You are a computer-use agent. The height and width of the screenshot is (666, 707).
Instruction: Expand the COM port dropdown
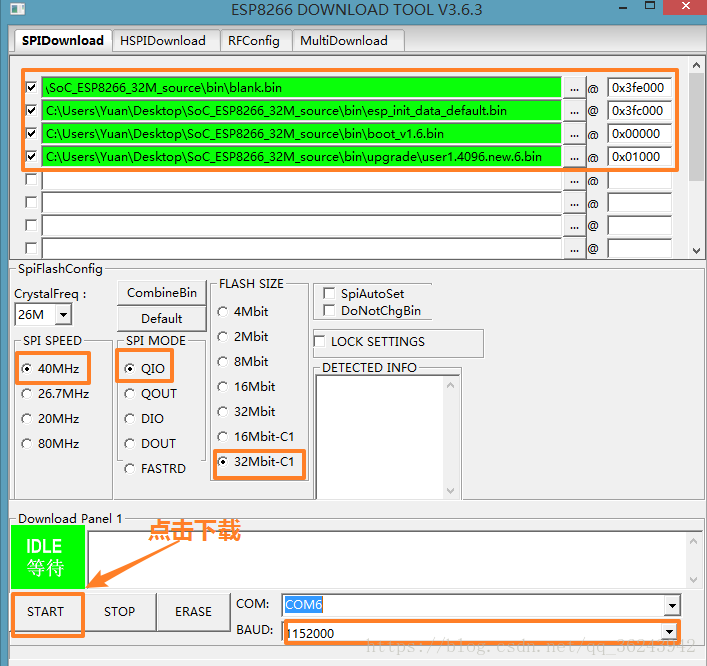[x=672, y=605]
